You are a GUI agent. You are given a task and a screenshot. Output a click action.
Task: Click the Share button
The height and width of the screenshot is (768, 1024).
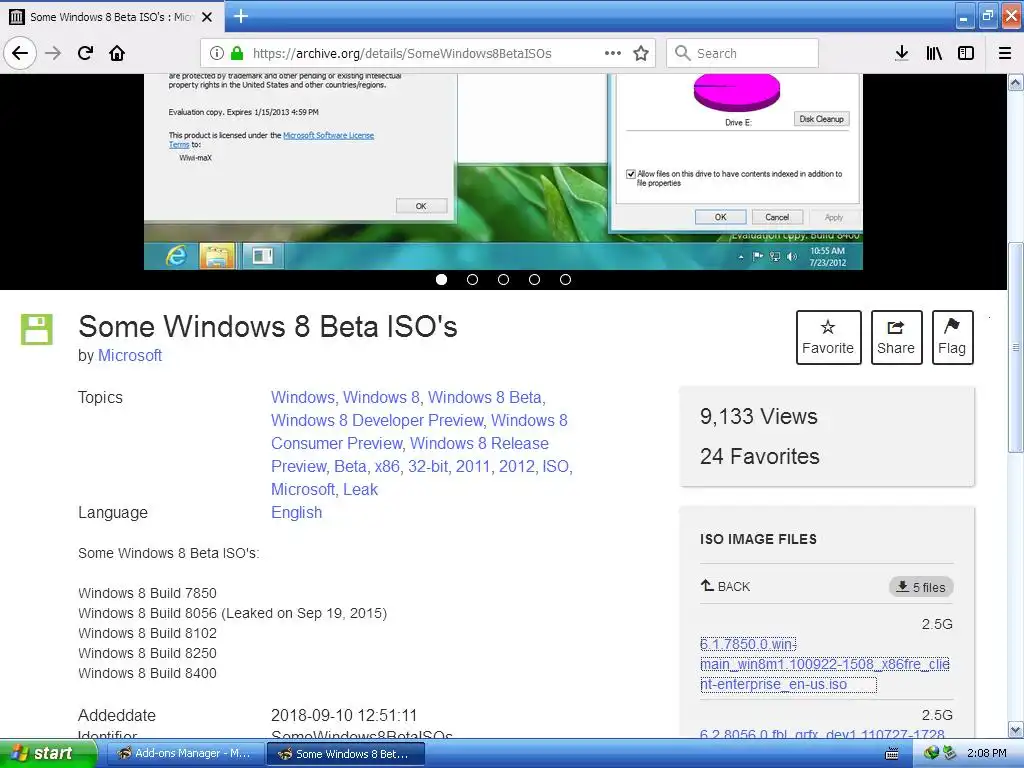(x=896, y=337)
